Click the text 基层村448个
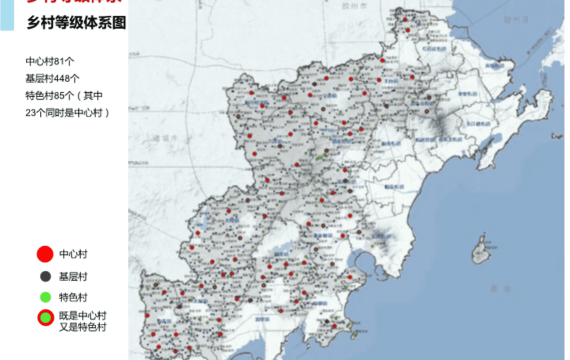This screenshot has height=360, width=570. (x=52, y=78)
